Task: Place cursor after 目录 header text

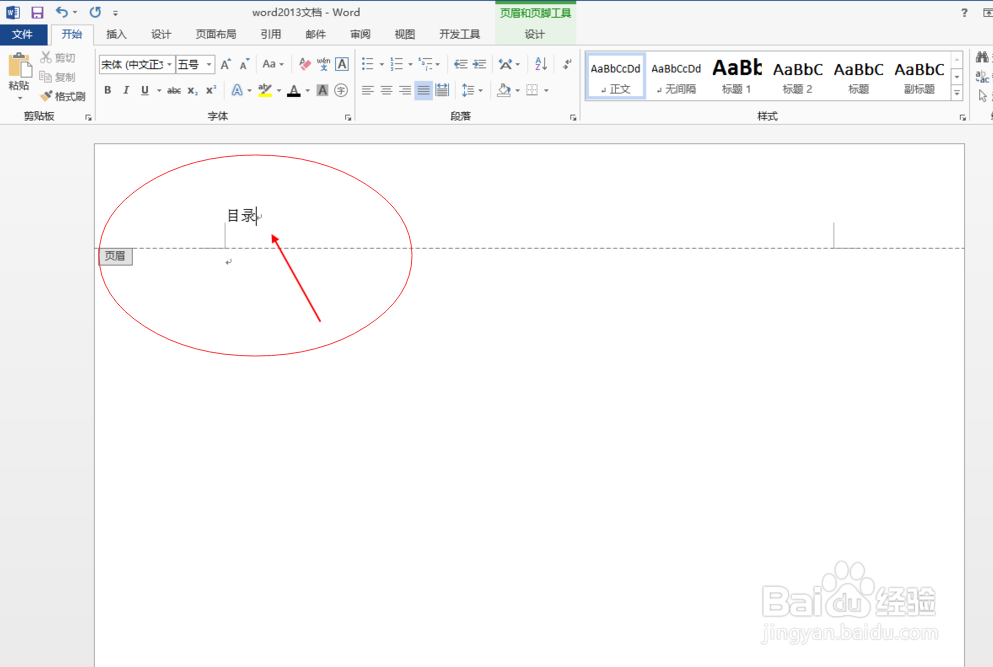Action: click(257, 216)
